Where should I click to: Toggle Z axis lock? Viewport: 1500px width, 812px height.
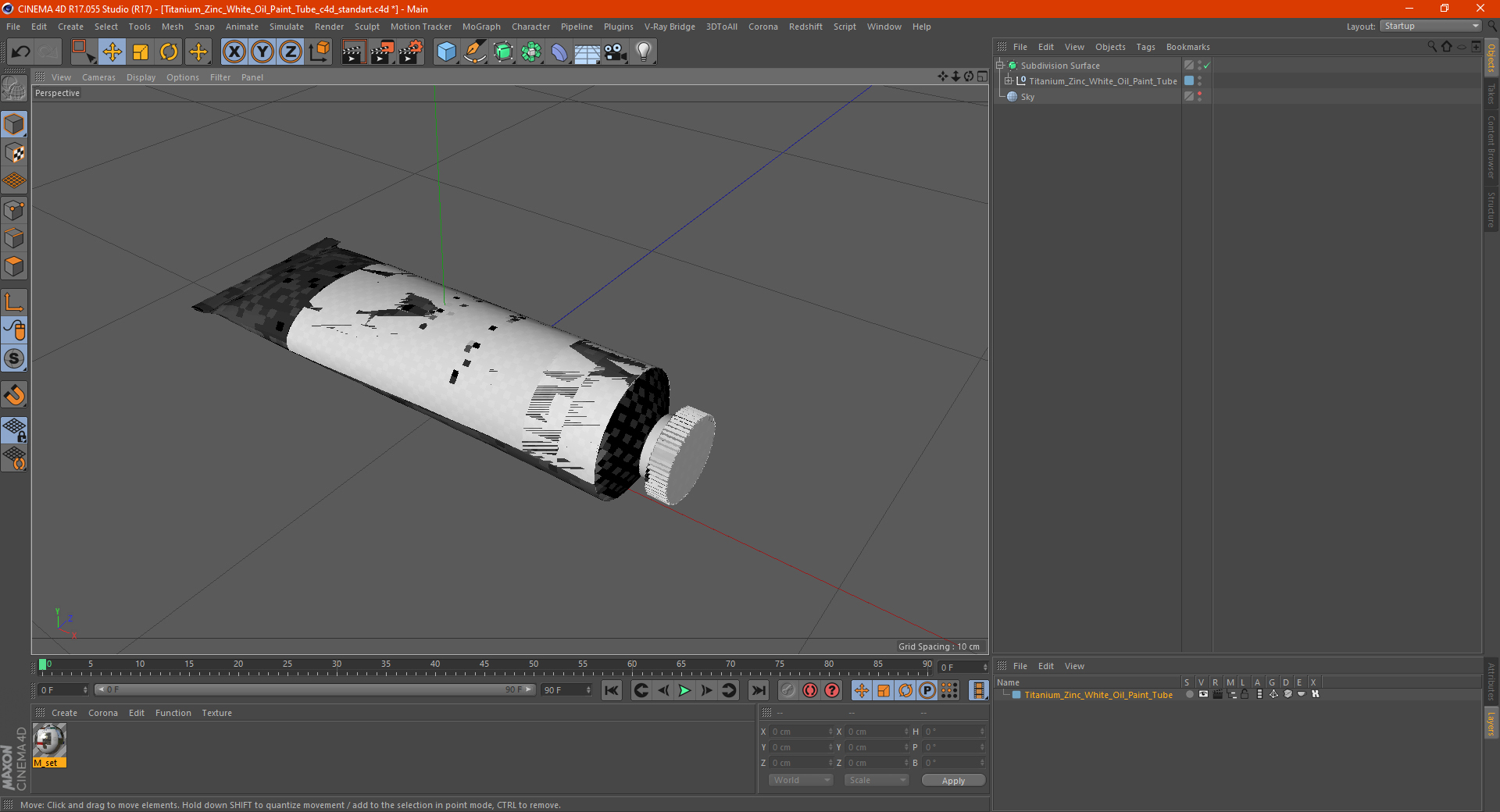[291, 52]
